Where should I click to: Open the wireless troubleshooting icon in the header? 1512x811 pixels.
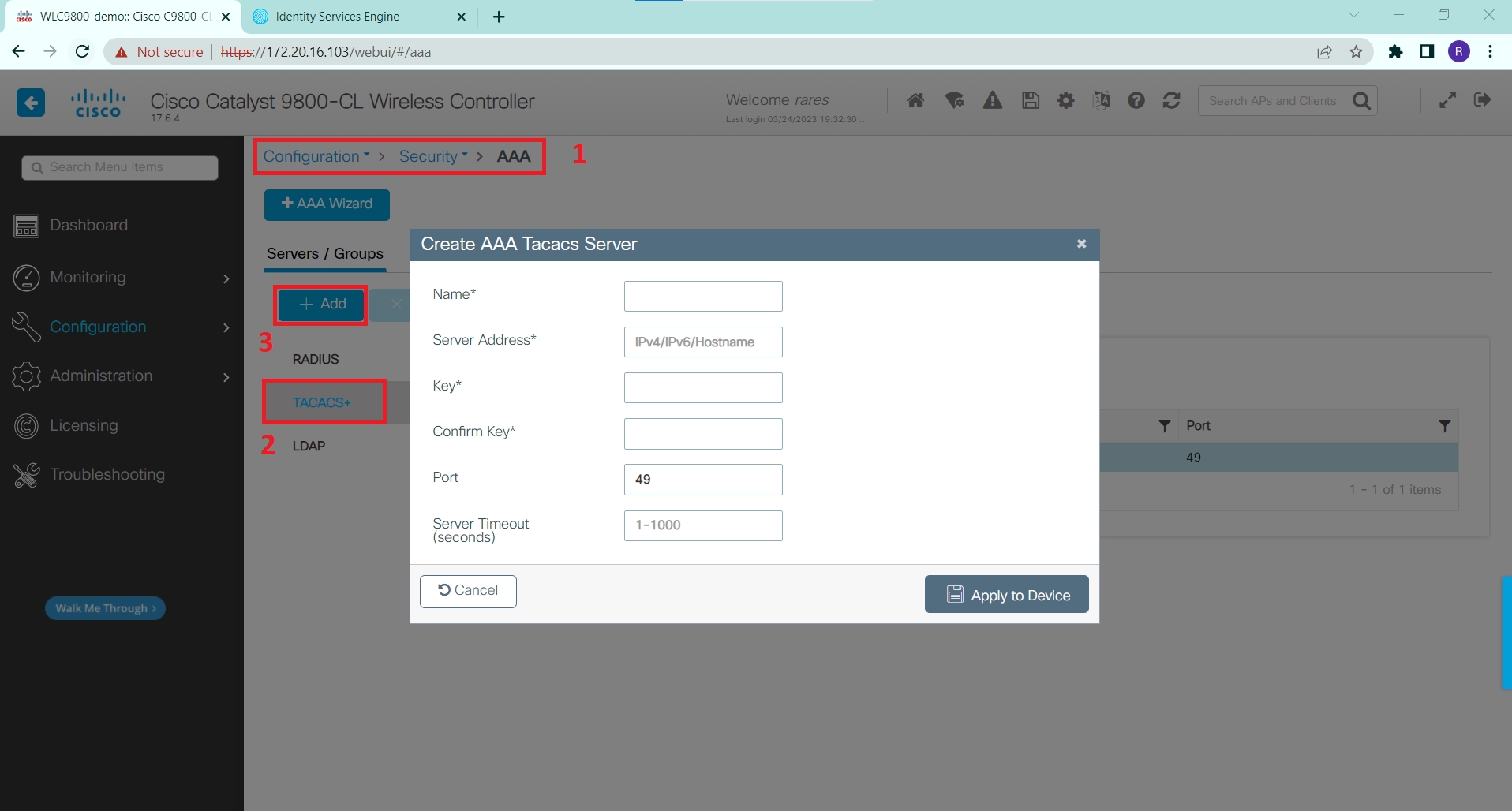point(955,100)
